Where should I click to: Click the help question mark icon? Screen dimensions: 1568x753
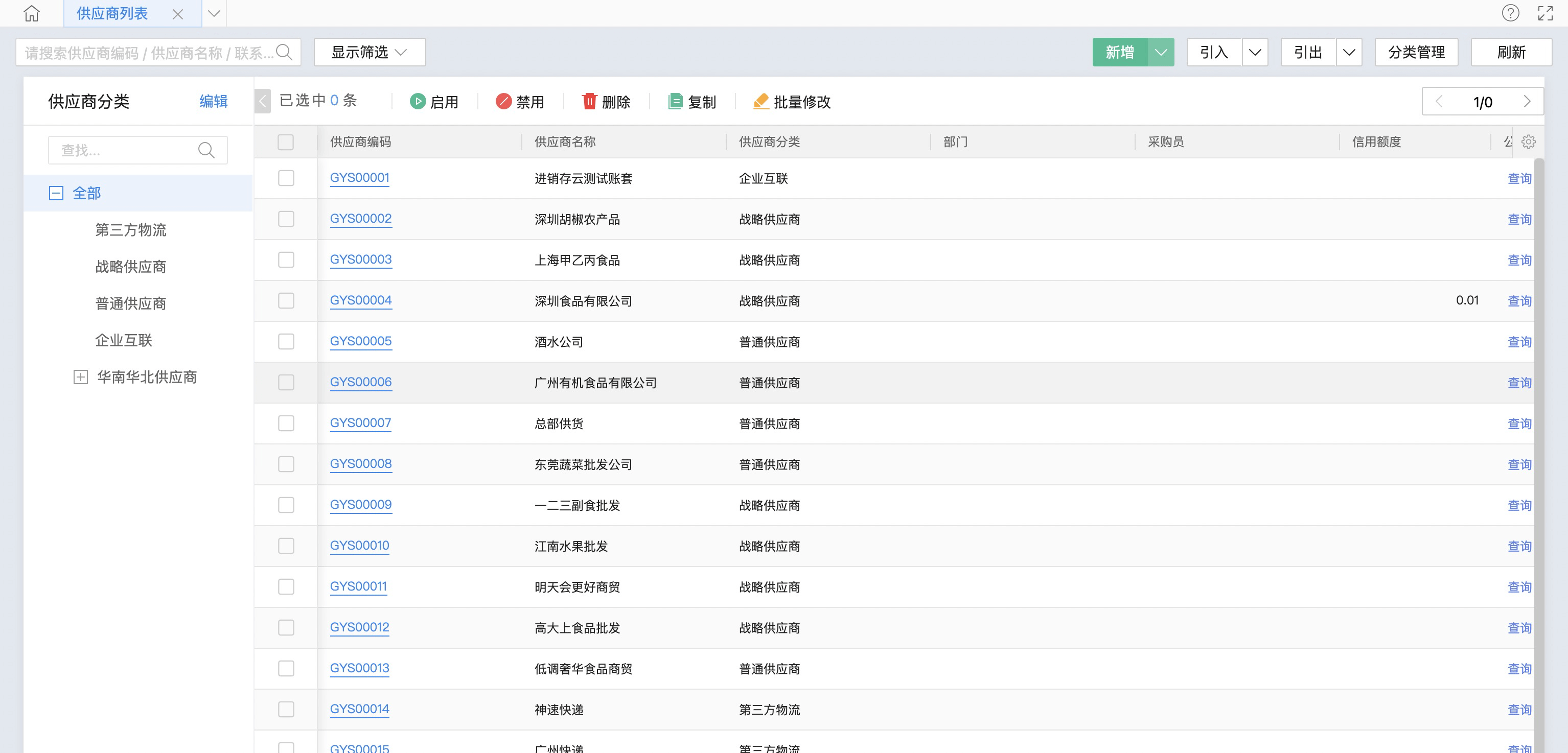pyautogui.click(x=1510, y=13)
